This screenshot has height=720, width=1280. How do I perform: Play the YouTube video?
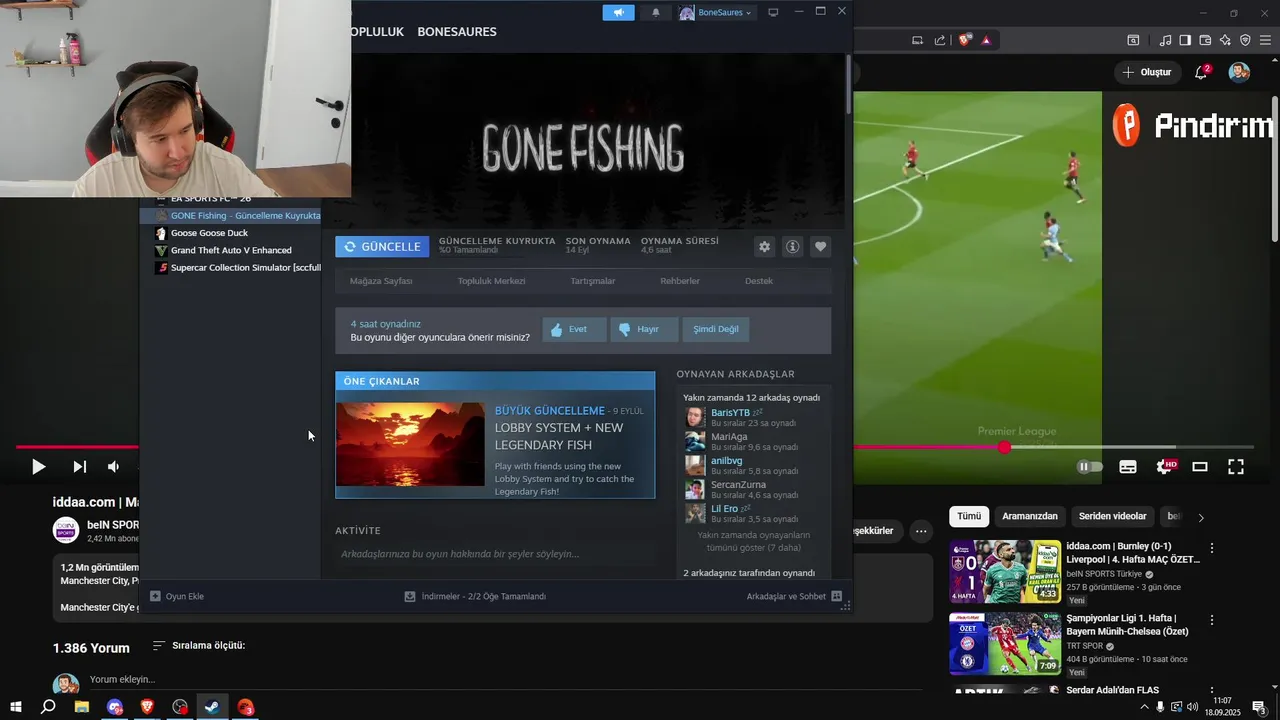[x=38, y=466]
